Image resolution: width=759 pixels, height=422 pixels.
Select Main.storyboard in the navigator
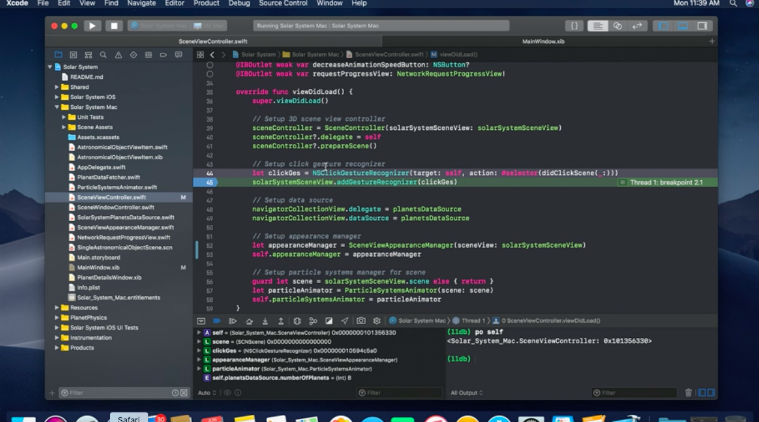point(98,257)
